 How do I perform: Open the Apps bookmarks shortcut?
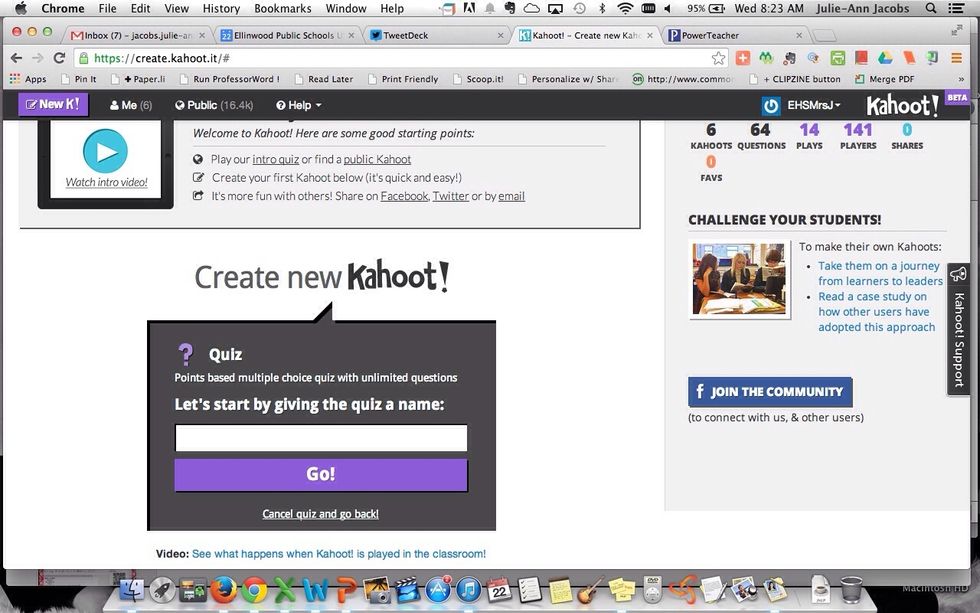pyautogui.click(x=28, y=79)
